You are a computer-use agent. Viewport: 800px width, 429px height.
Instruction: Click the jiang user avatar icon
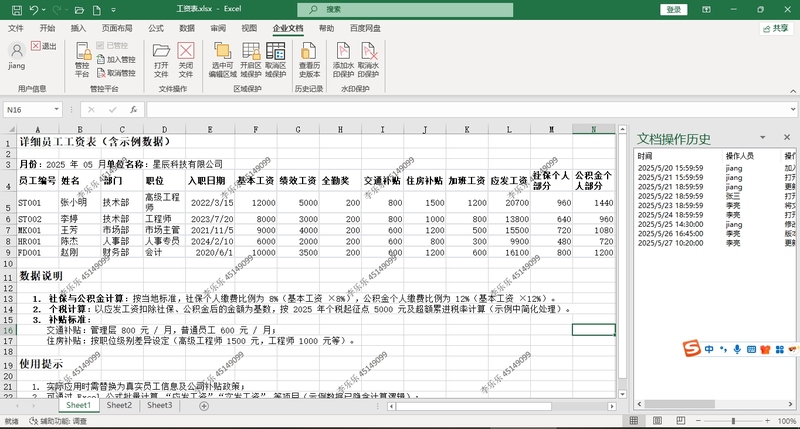(16, 50)
